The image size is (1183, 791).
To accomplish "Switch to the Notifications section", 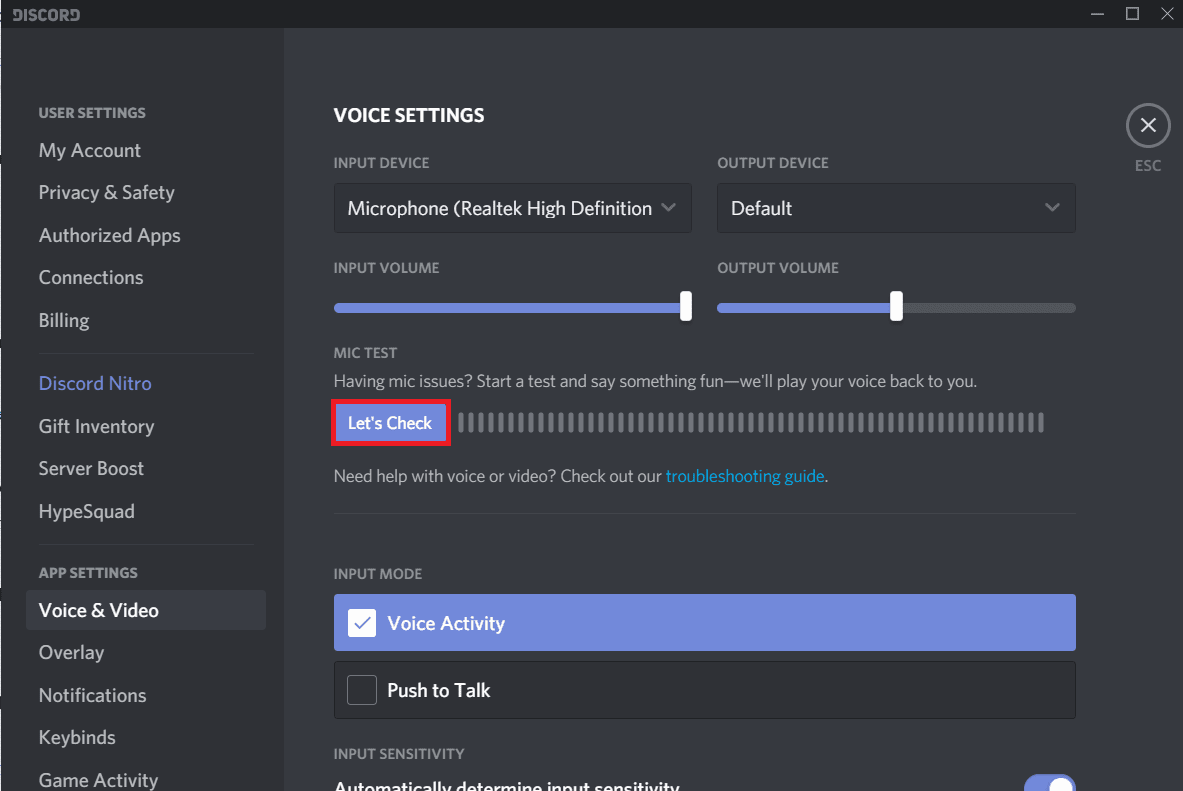I will pos(92,695).
